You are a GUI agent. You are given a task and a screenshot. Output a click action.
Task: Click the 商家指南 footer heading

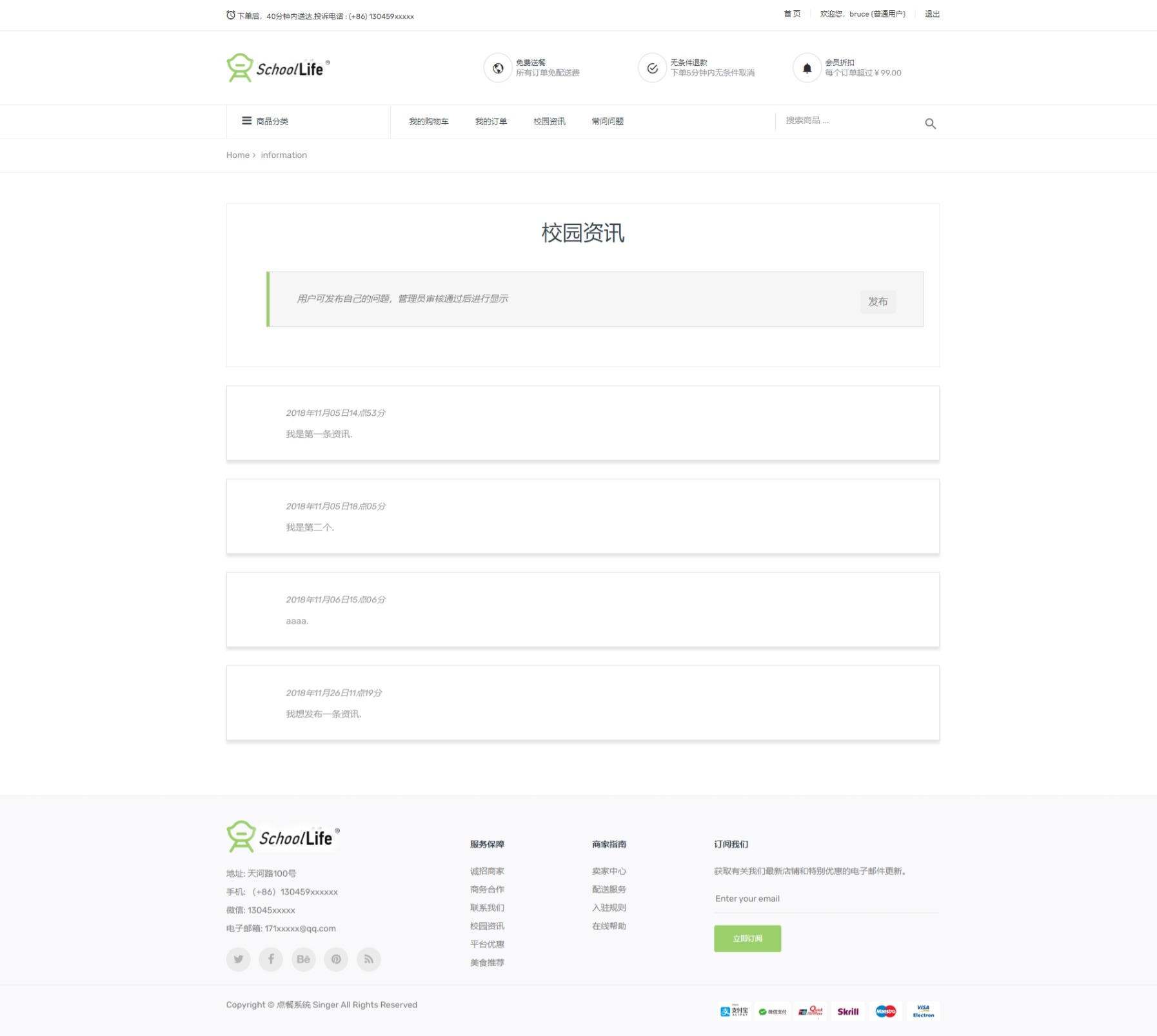pos(609,844)
